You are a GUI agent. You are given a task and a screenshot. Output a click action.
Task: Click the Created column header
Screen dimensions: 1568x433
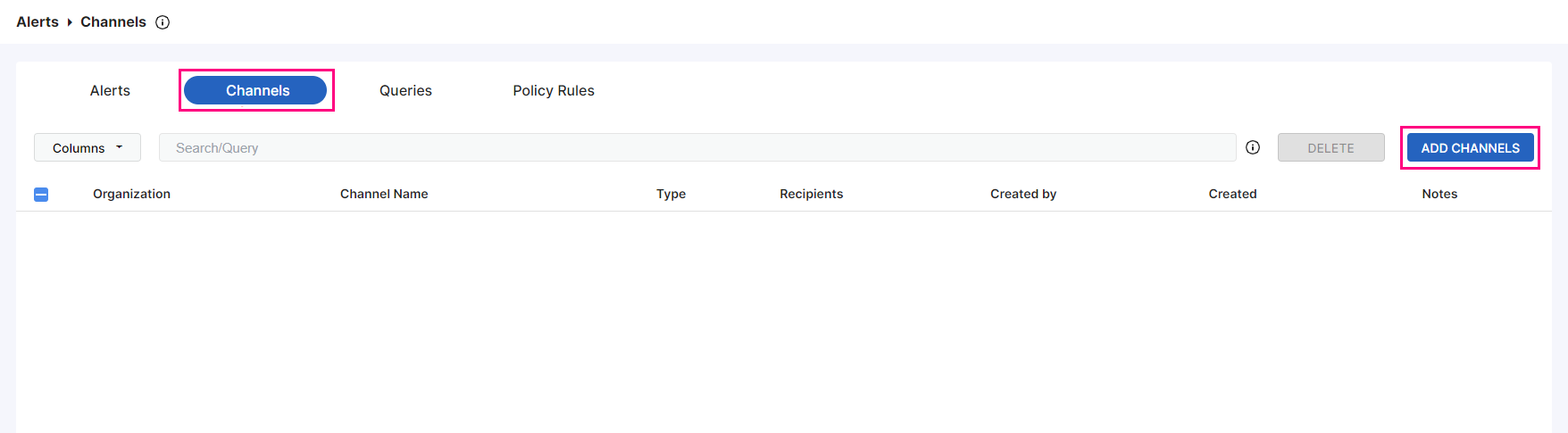[1232, 194]
